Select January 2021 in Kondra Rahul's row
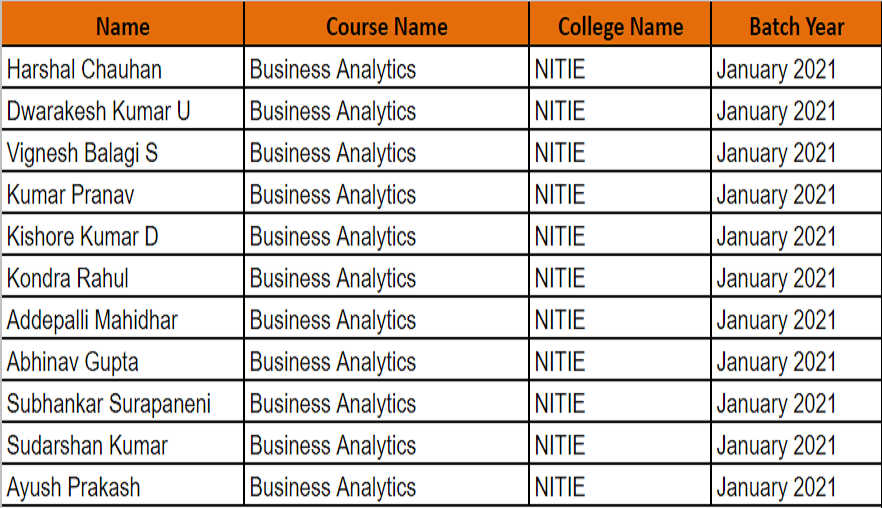The height and width of the screenshot is (508, 882). pos(776,278)
